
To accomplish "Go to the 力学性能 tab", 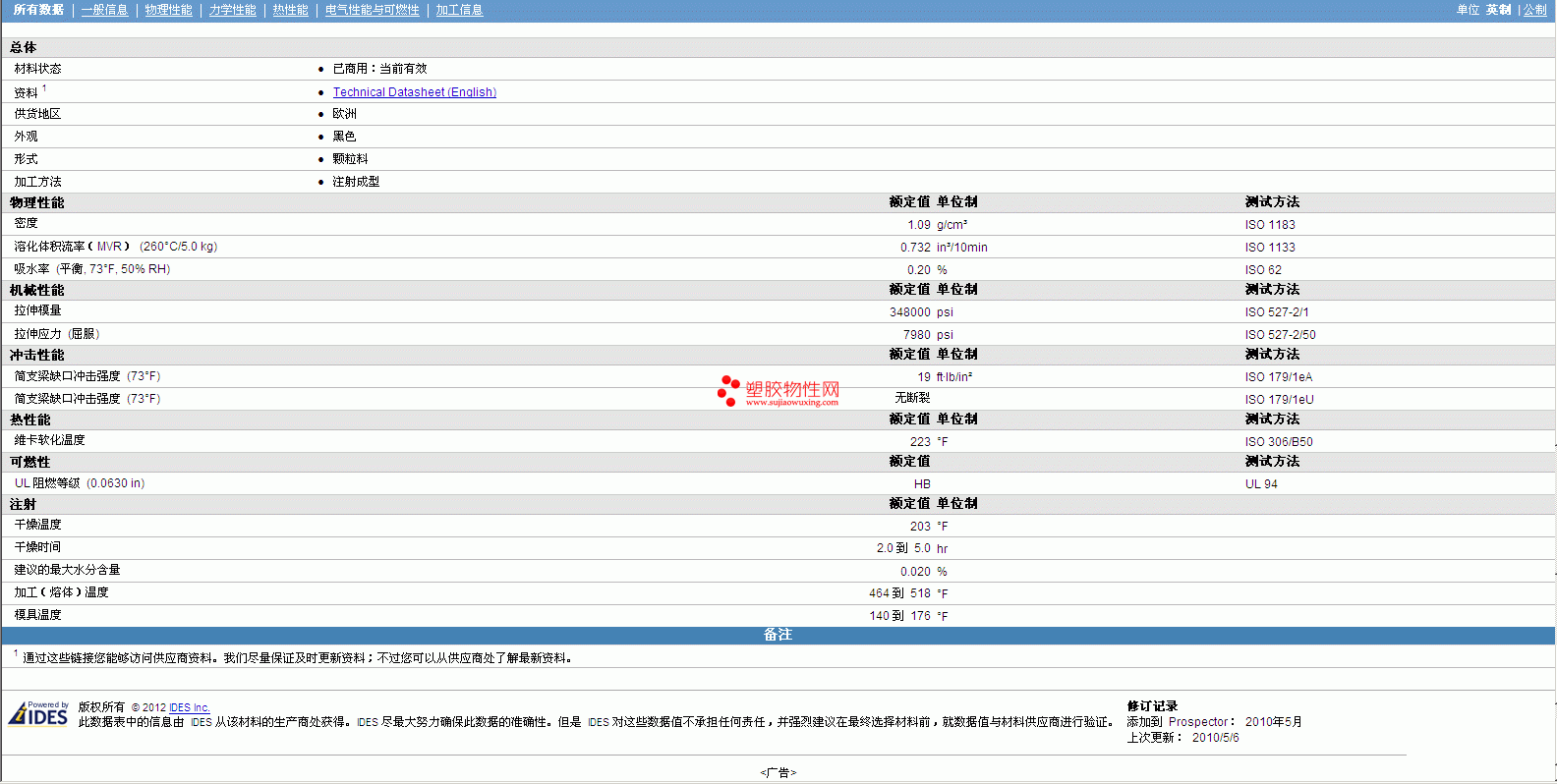I will [232, 10].
